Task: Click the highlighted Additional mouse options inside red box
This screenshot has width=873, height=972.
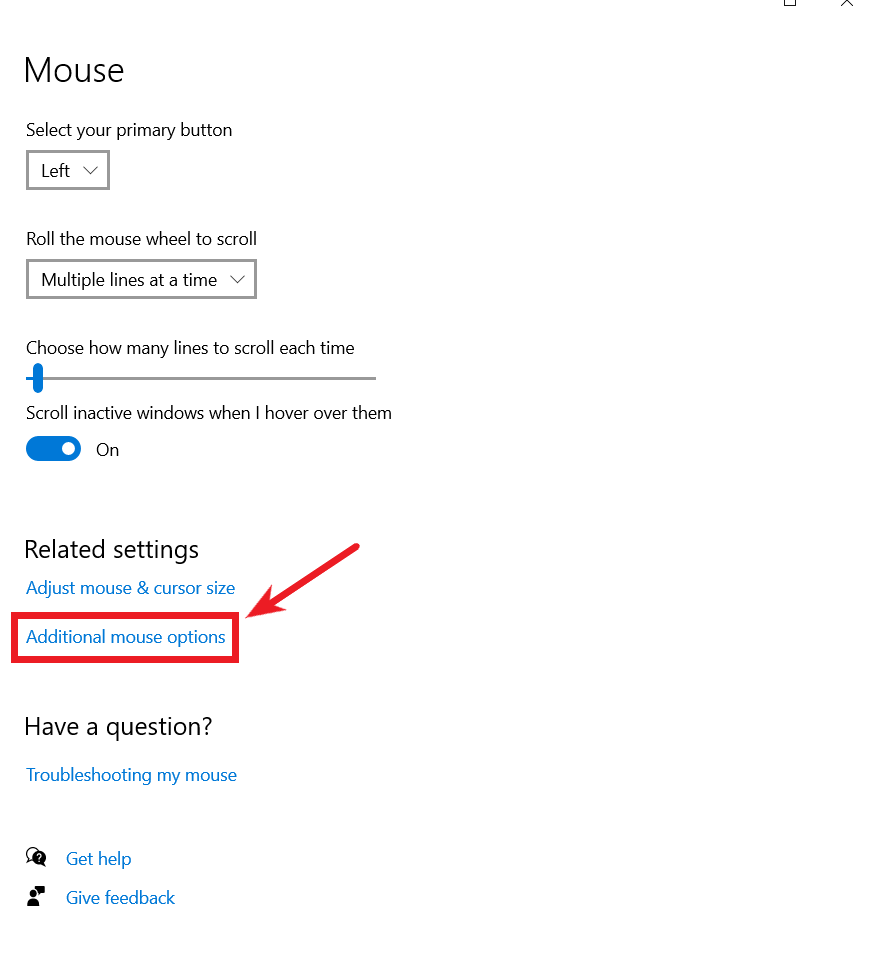Action: pyautogui.click(x=125, y=637)
